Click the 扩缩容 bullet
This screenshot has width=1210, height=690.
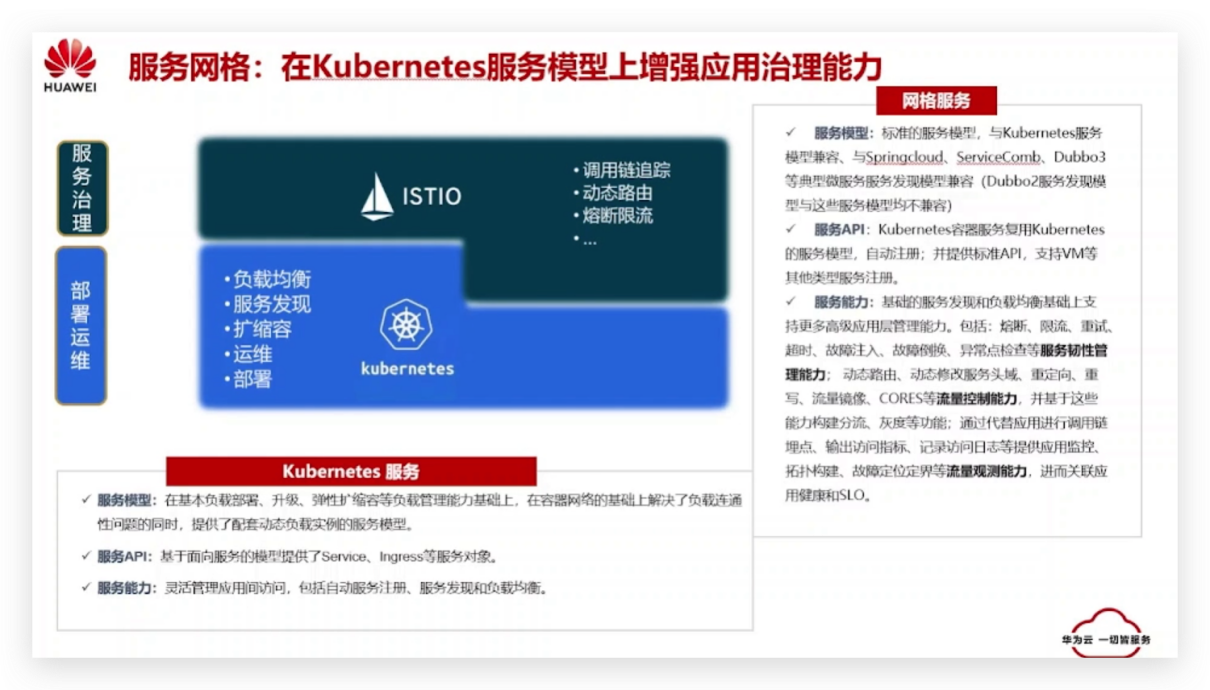click(x=257, y=329)
